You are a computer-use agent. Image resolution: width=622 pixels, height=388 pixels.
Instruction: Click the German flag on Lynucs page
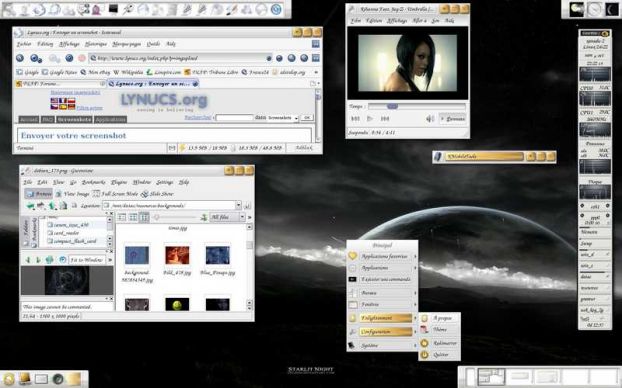pyautogui.click(x=71, y=107)
